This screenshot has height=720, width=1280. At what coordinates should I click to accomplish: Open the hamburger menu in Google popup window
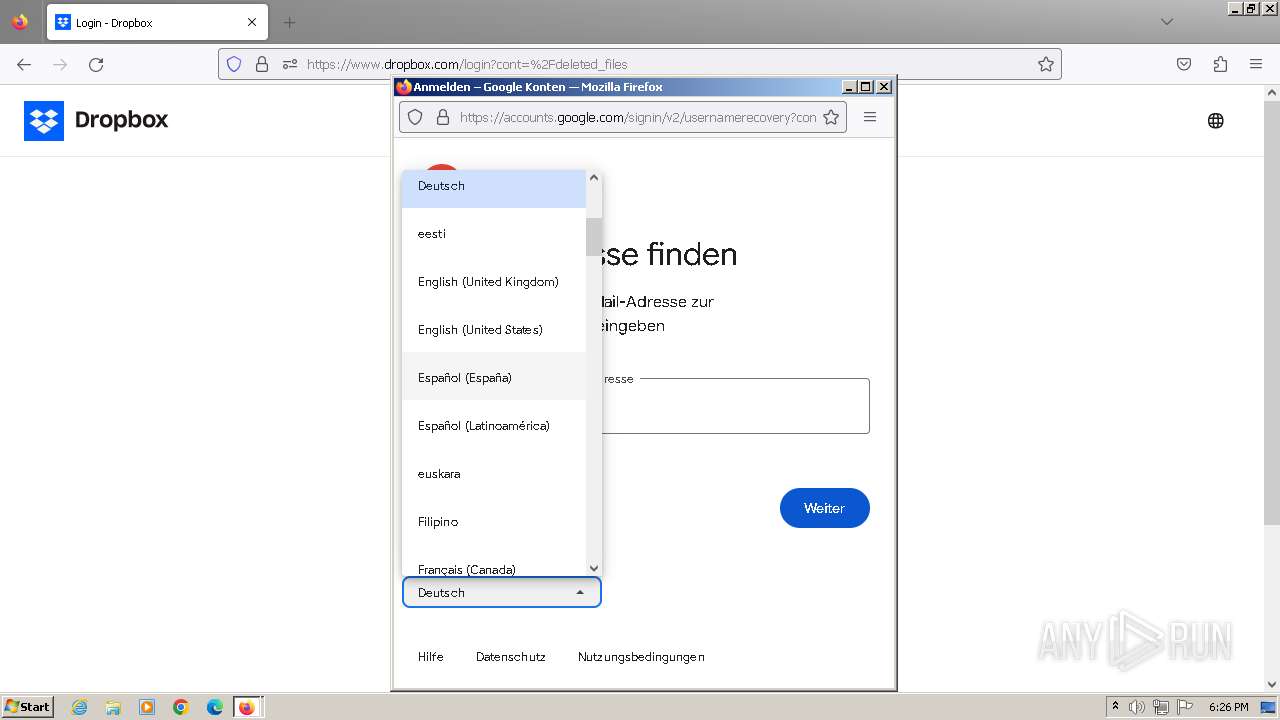point(870,117)
